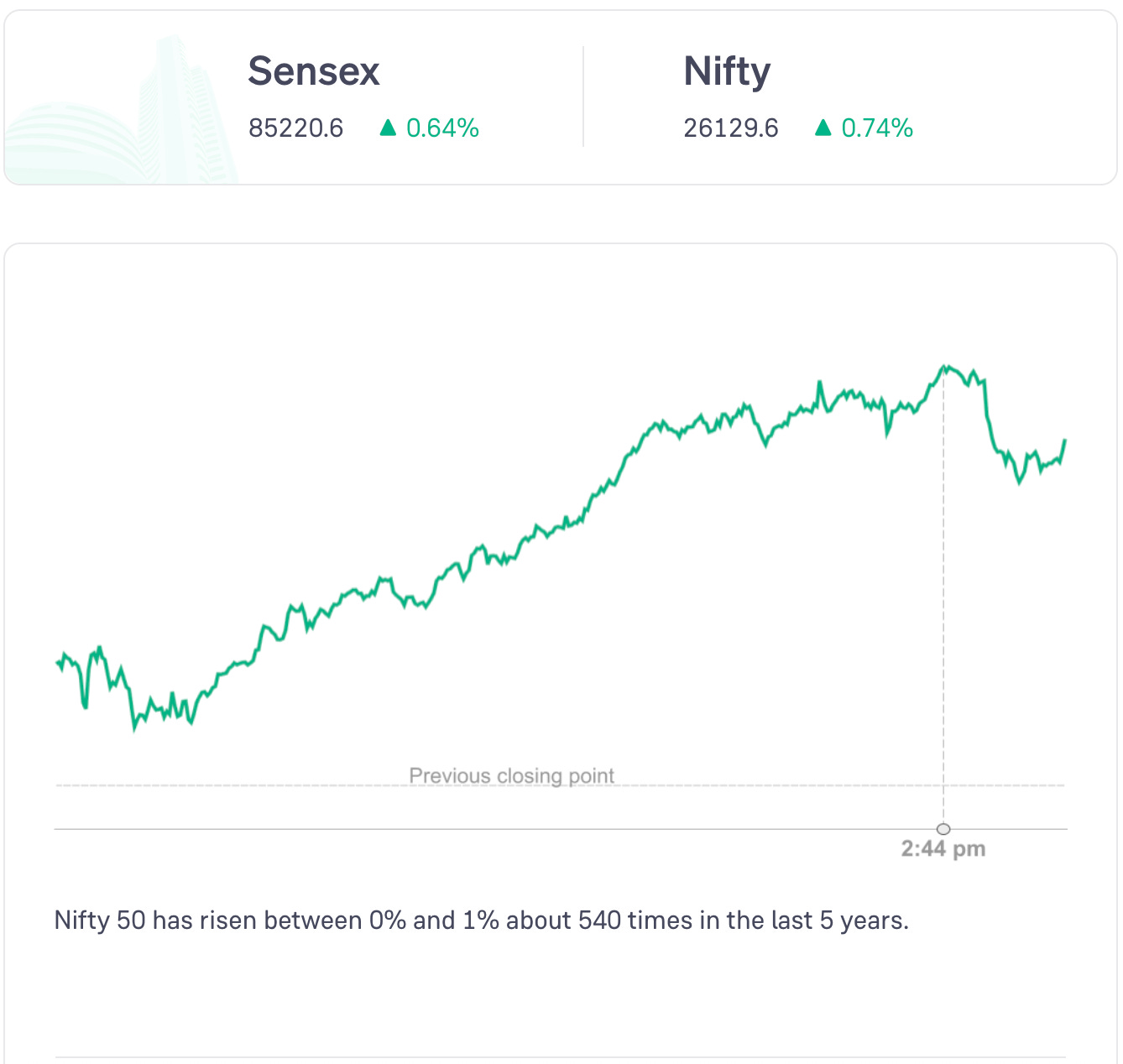1123x1064 pixels.
Task: Select the Nifty index heading
Action: (727, 71)
